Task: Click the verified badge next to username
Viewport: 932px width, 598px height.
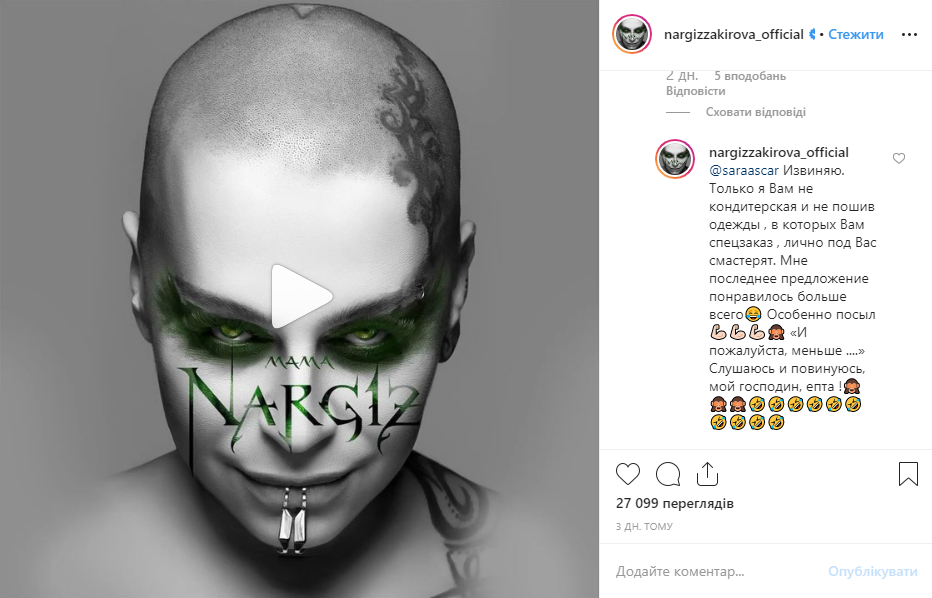Action: 812,34
